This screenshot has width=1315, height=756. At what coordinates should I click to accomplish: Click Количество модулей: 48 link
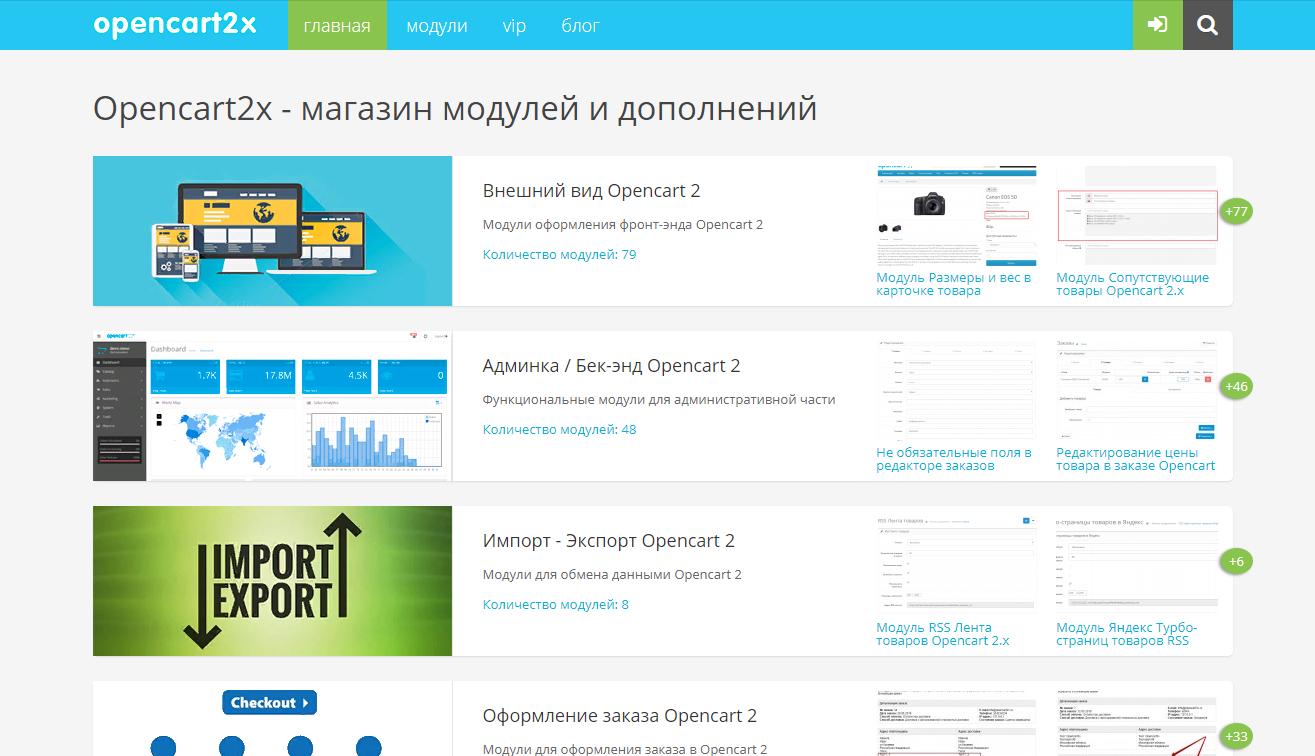click(x=560, y=430)
